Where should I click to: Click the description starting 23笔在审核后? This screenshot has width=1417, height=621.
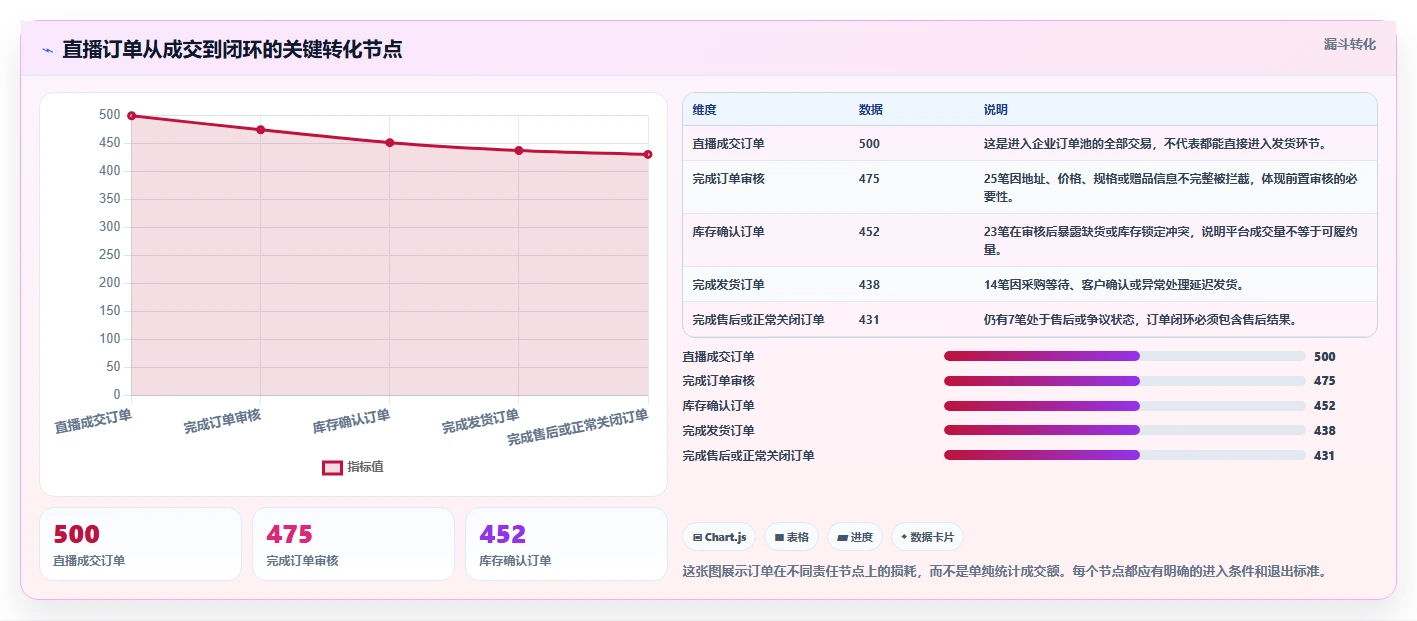(x=1172, y=240)
